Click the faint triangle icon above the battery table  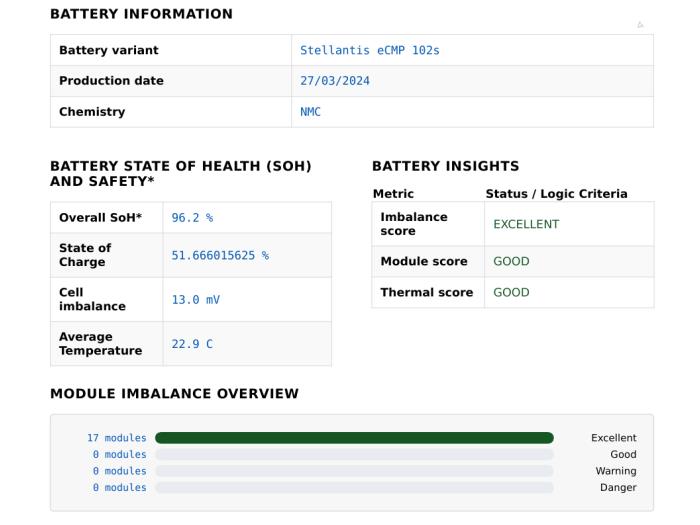pos(640,25)
